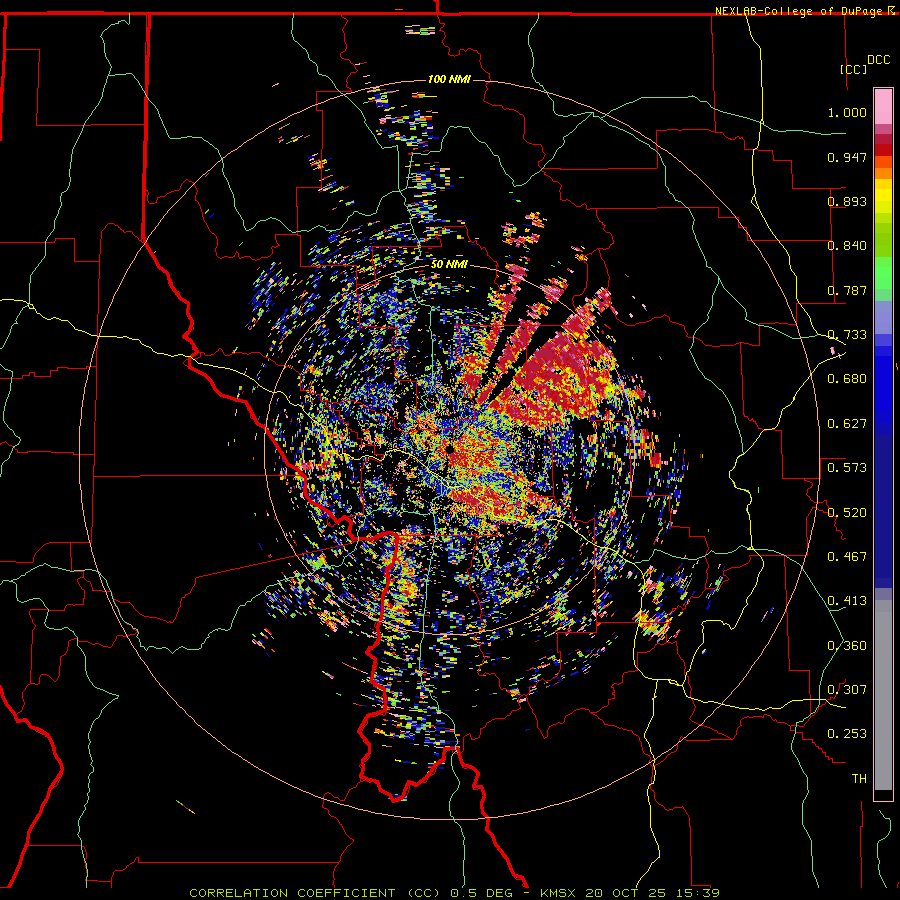
Task: Click the 0.5 DEG elevation text
Action: coord(483,893)
